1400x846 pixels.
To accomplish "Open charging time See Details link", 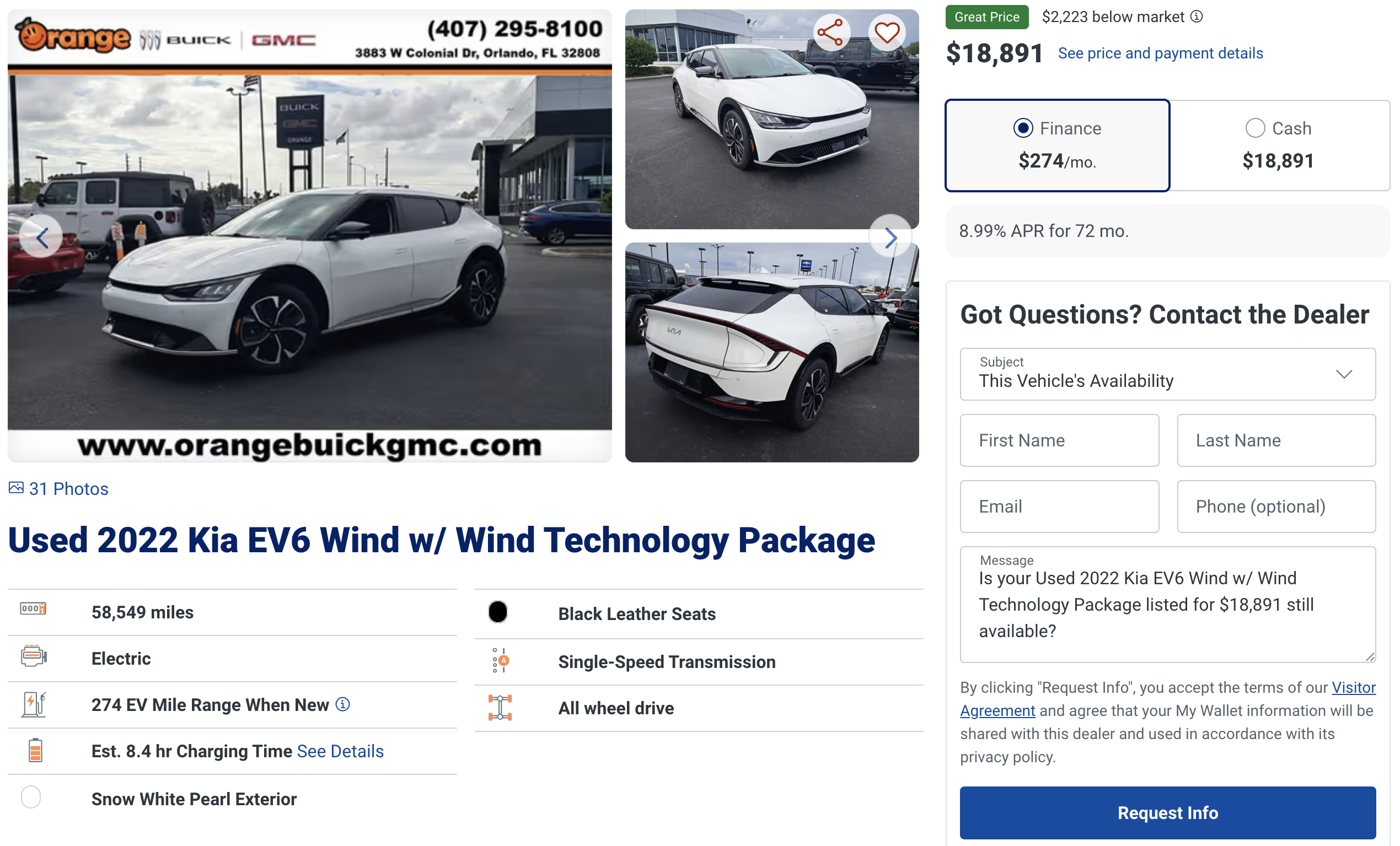I will pyautogui.click(x=340, y=751).
